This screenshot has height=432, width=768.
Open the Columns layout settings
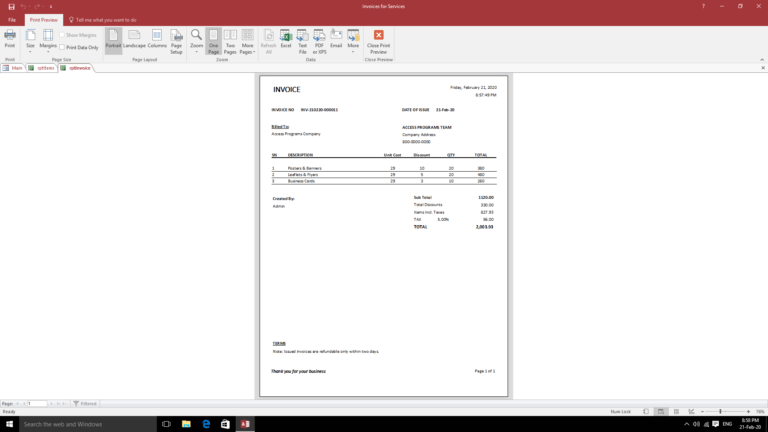coord(157,40)
